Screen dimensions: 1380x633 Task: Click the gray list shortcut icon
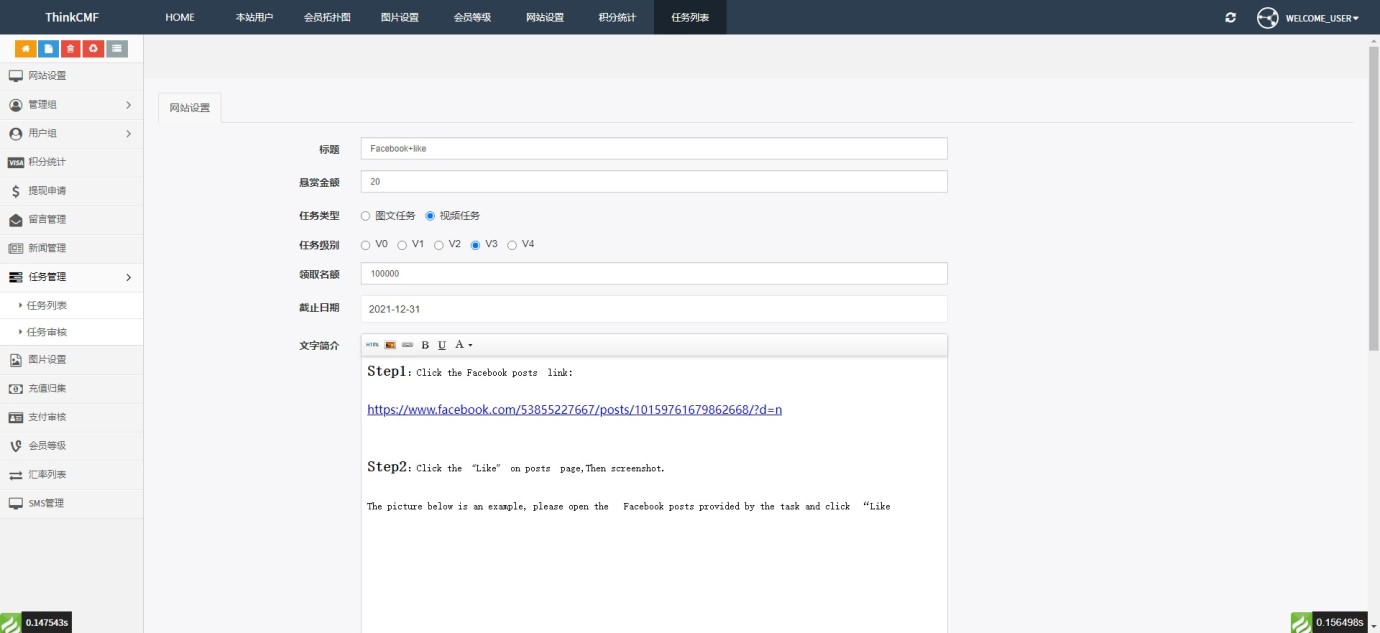click(x=117, y=48)
